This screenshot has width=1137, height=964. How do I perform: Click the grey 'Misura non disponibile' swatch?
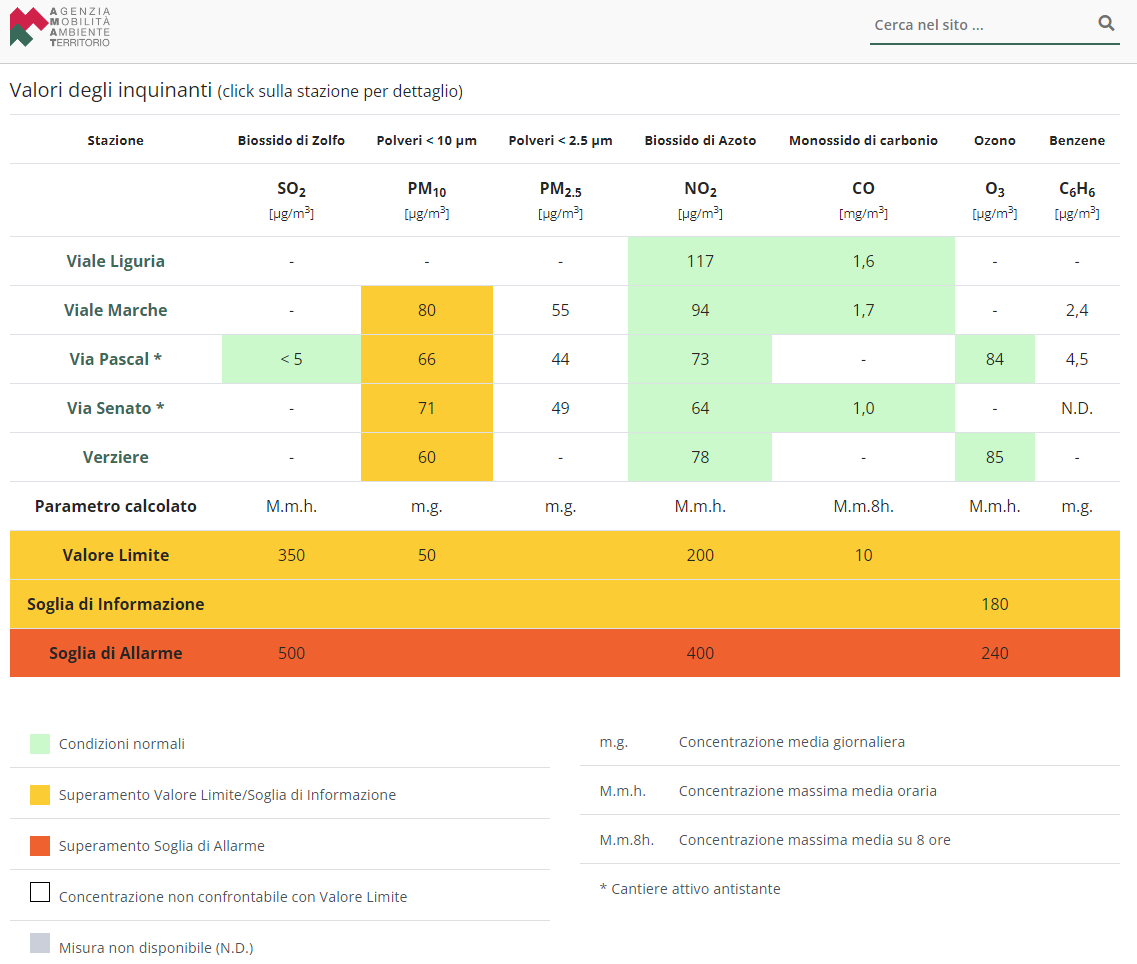(40, 943)
